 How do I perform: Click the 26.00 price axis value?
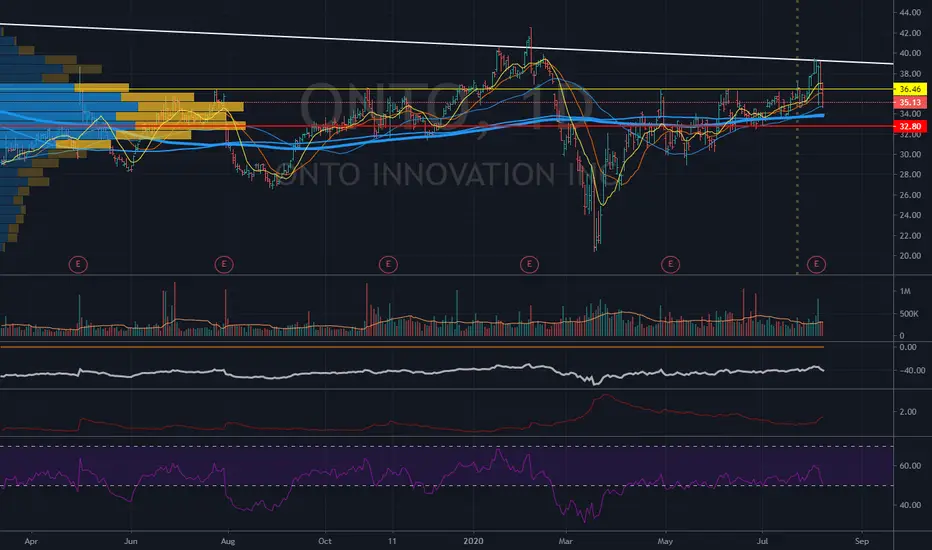(x=910, y=195)
